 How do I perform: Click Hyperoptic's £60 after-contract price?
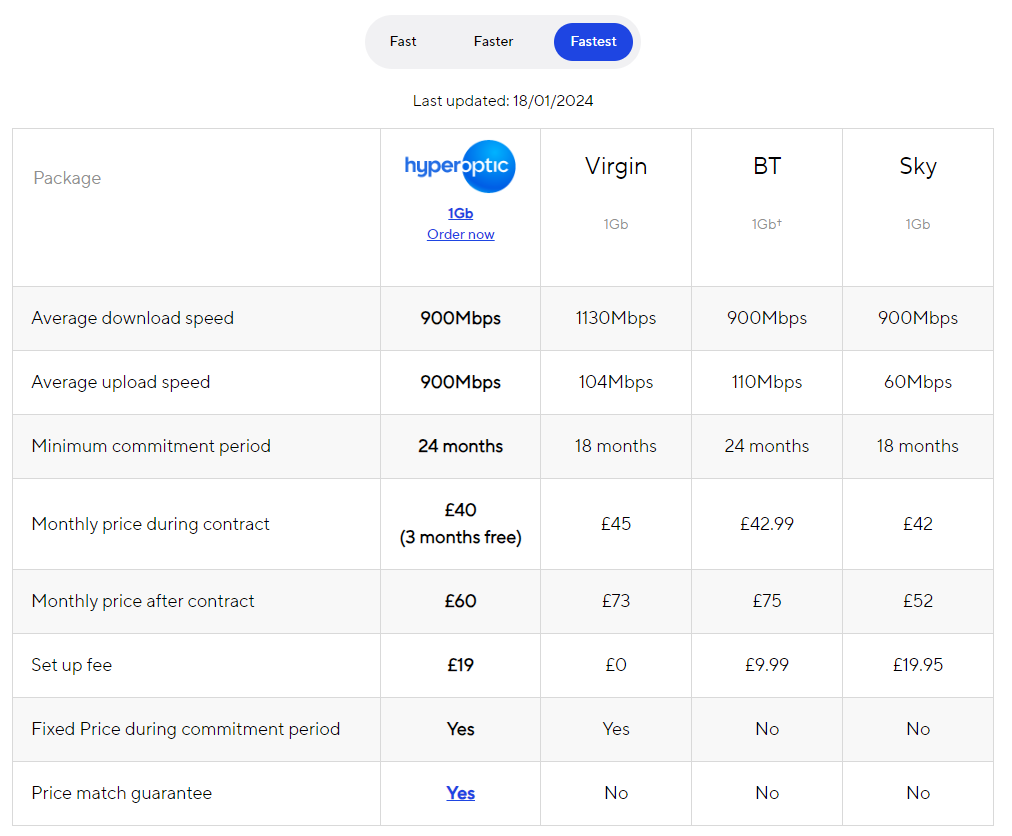(460, 600)
